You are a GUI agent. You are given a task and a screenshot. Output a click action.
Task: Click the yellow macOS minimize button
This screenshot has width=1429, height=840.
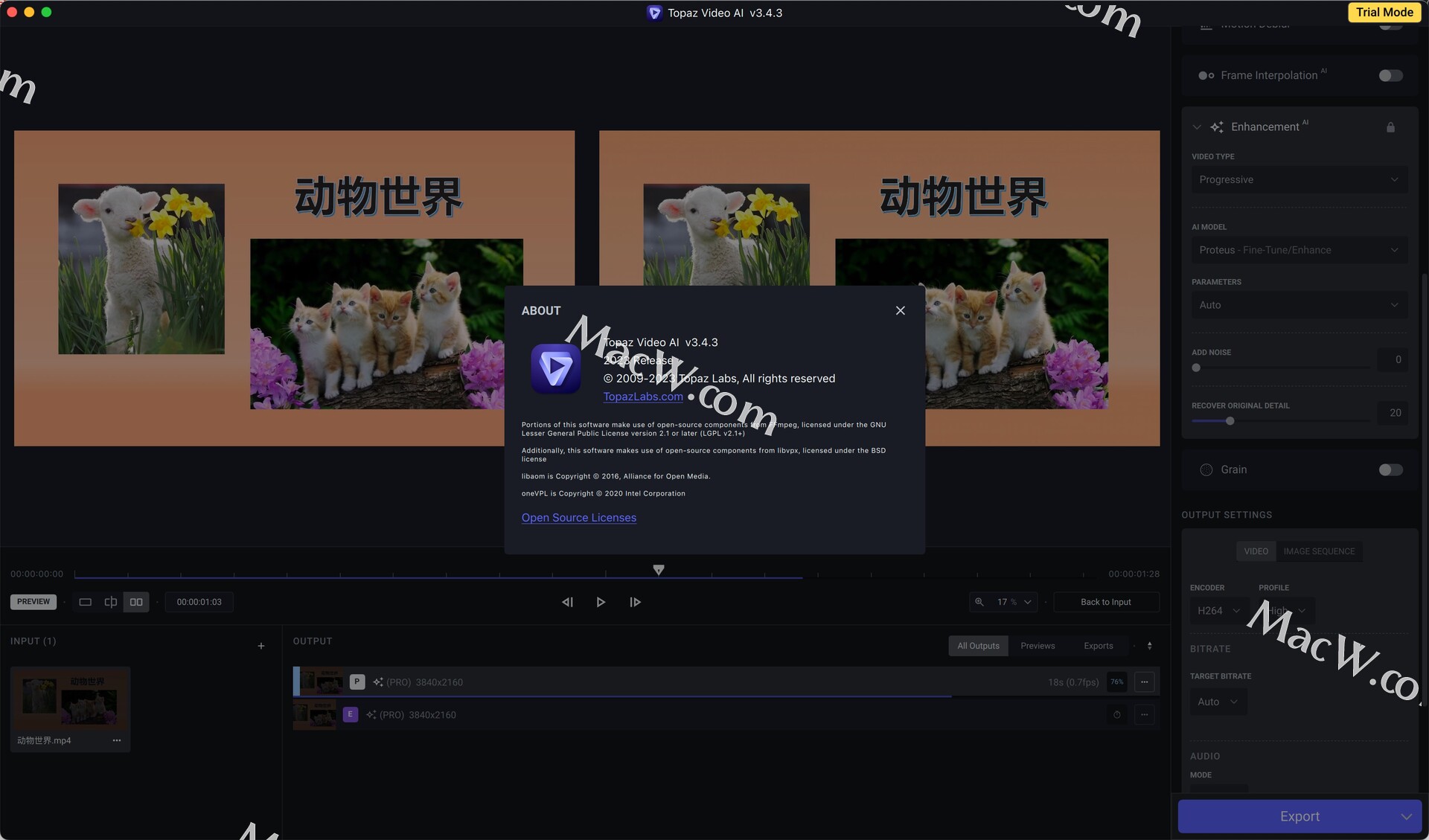(29, 12)
